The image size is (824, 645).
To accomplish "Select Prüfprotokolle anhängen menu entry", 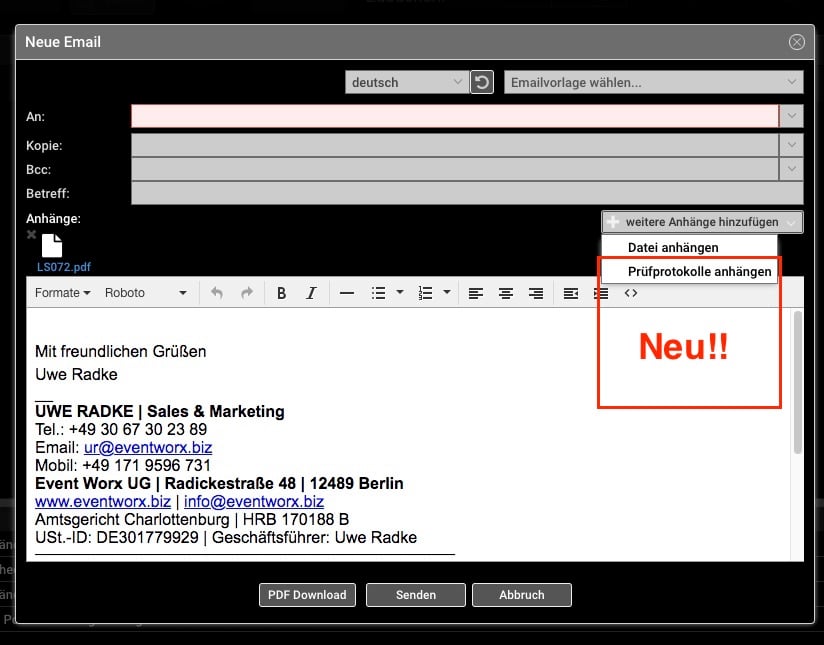I will coord(699,272).
